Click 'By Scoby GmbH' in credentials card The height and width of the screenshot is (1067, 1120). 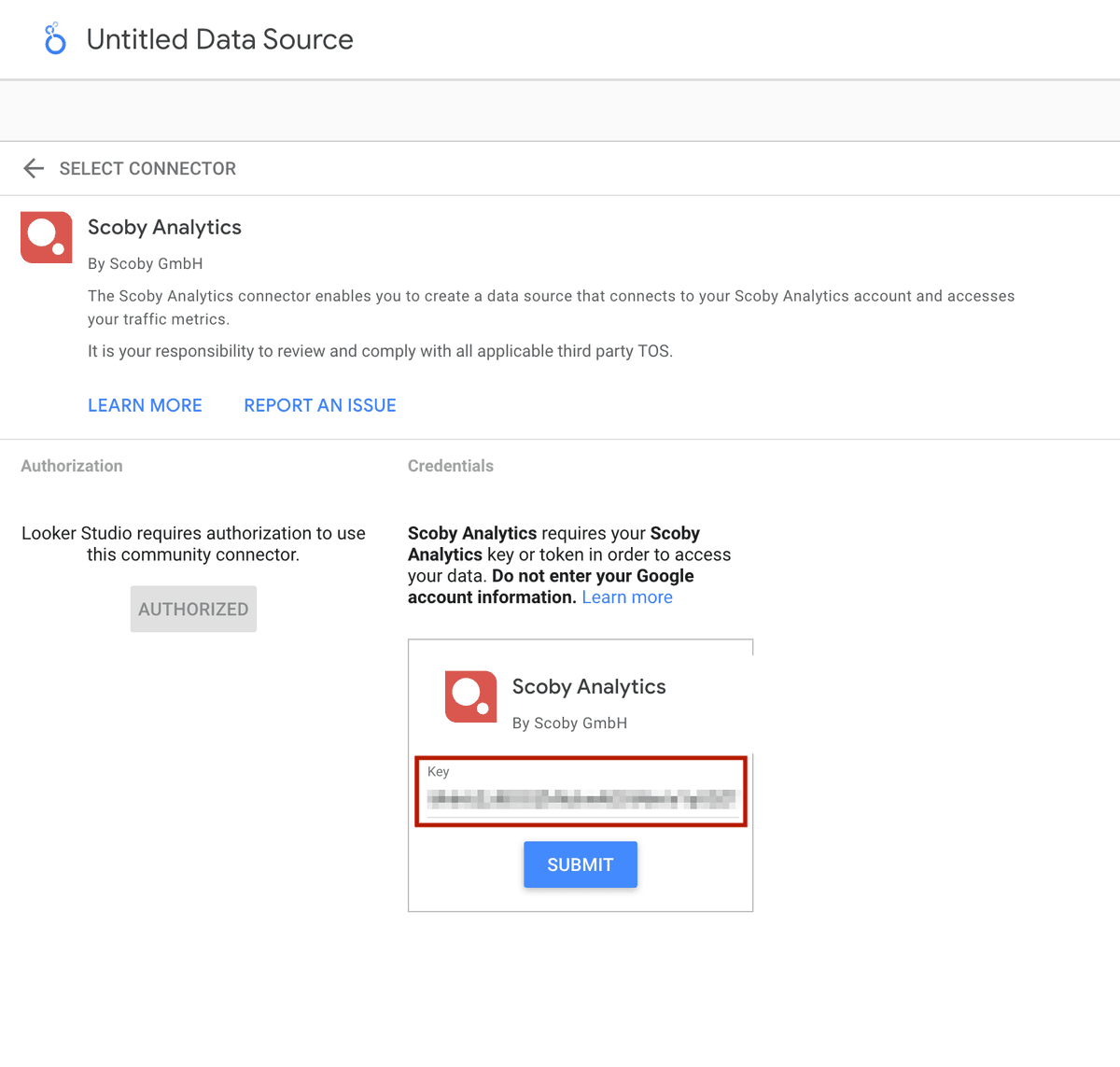click(x=569, y=723)
